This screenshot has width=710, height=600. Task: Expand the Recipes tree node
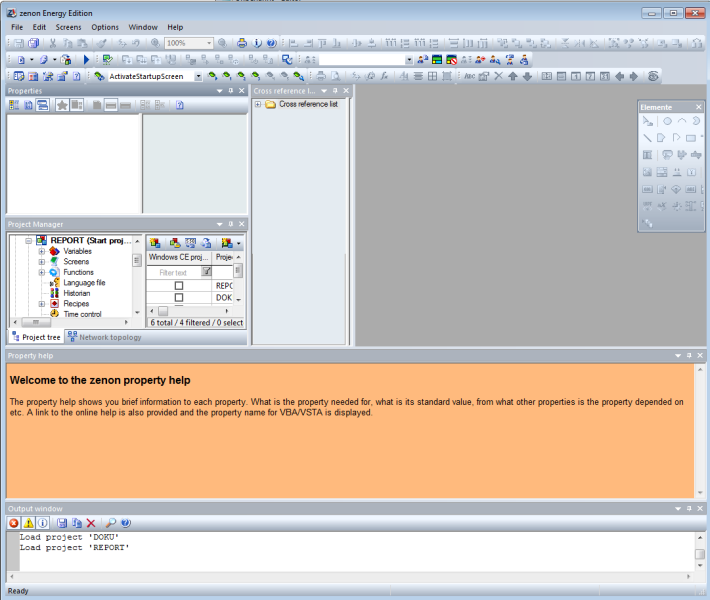41,304
